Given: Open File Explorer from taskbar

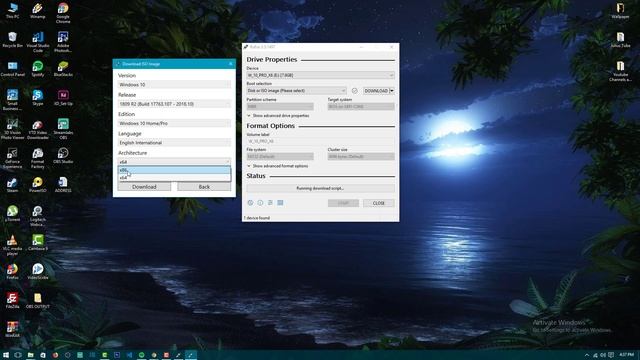Looking at the screenshot, I should [30, 355].
